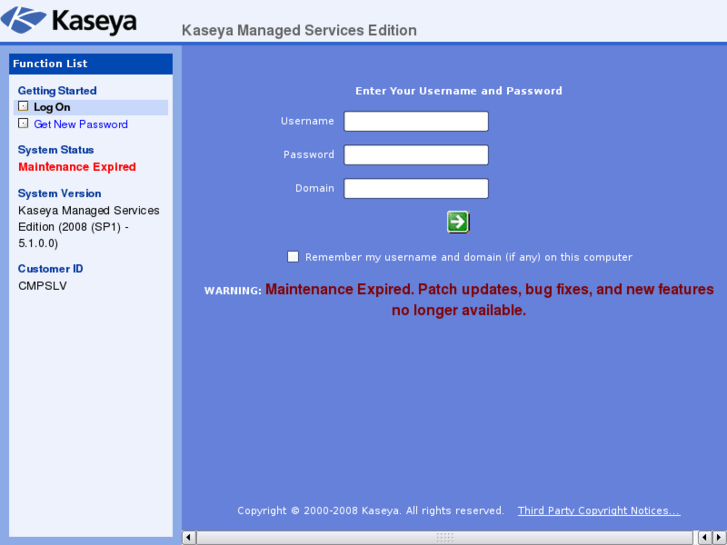Screen dimensions: 727x545
Task: Focus the Username input field
Action: point(416,122)
